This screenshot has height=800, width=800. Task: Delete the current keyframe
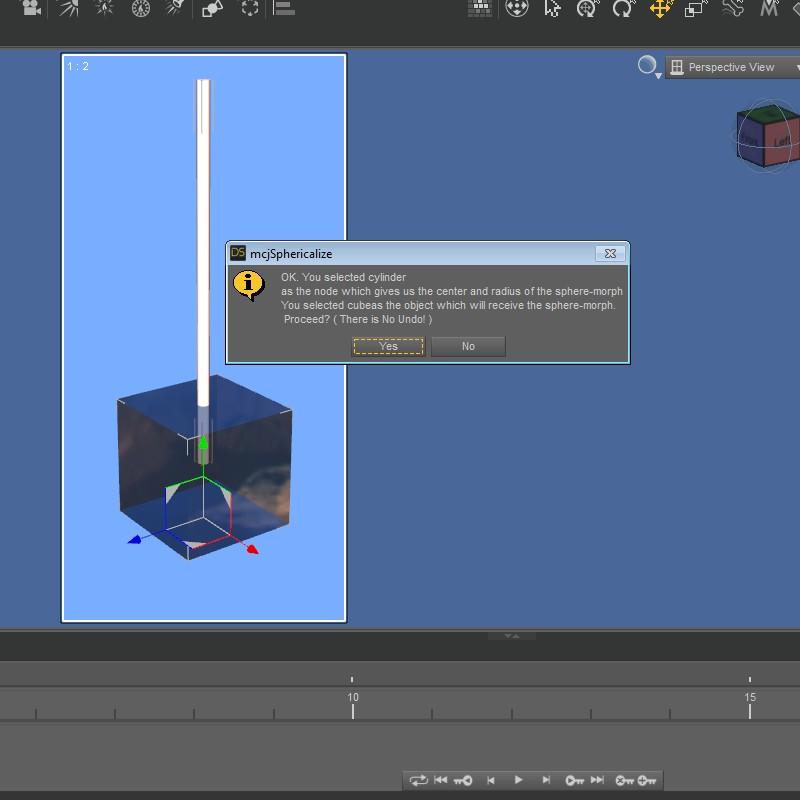click(624, 780)
